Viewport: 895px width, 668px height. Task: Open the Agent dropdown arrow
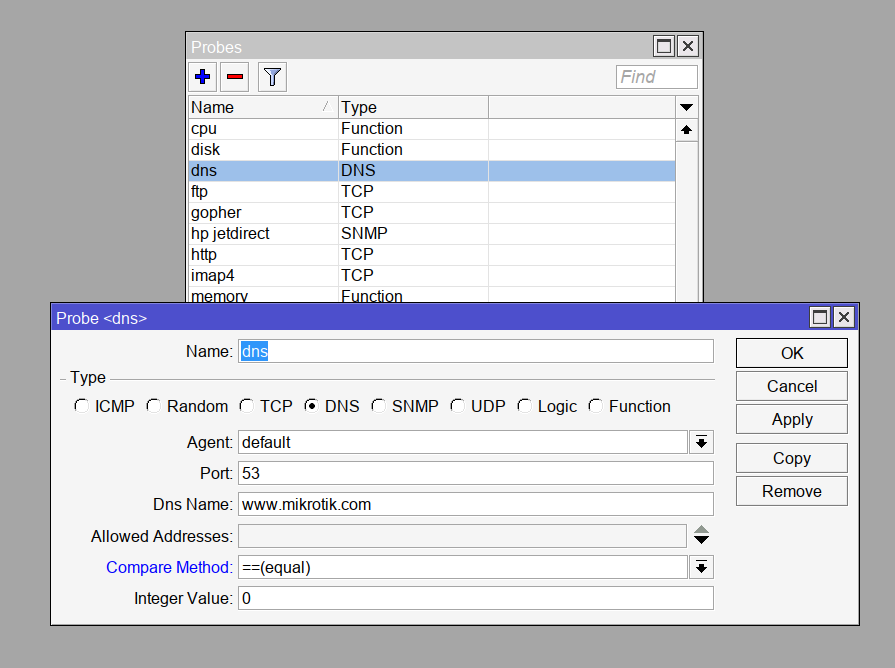pos(702,442)
